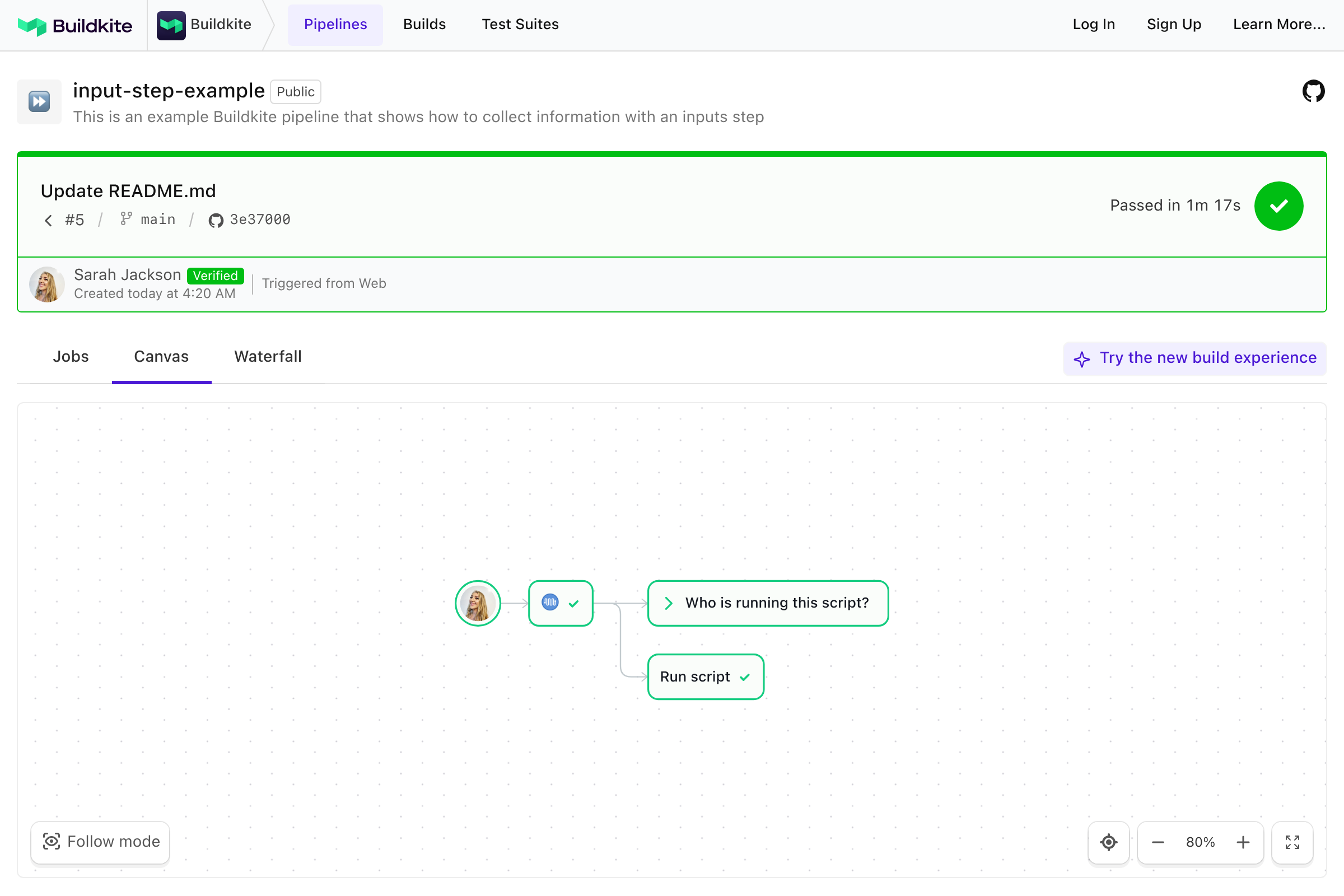This screenshot has height=896, width=1344.
Task: Open the GitHub repository icon
Action: 1313,91
